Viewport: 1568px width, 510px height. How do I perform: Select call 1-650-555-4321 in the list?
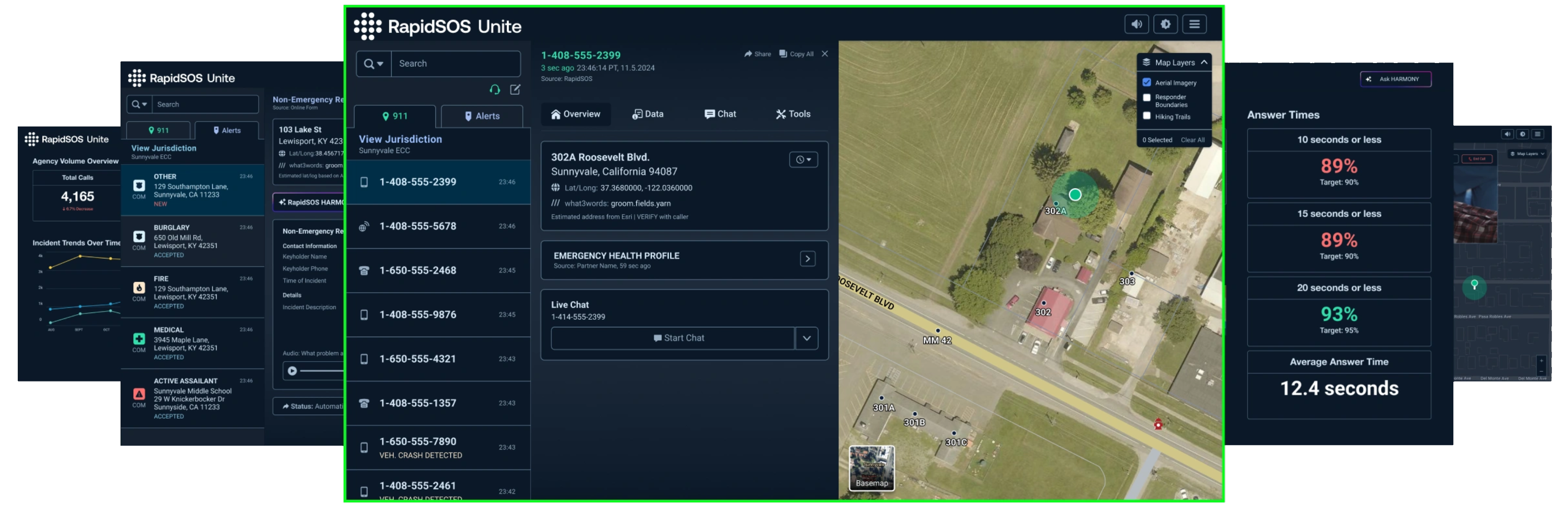click(x=438, y=359)
